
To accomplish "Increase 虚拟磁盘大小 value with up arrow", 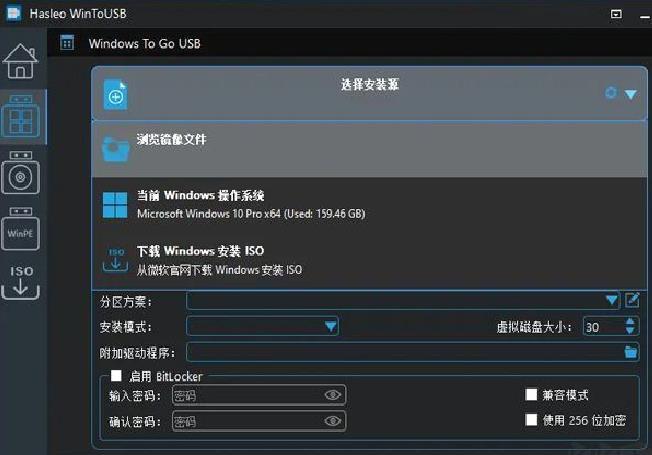I will [630, 321].
